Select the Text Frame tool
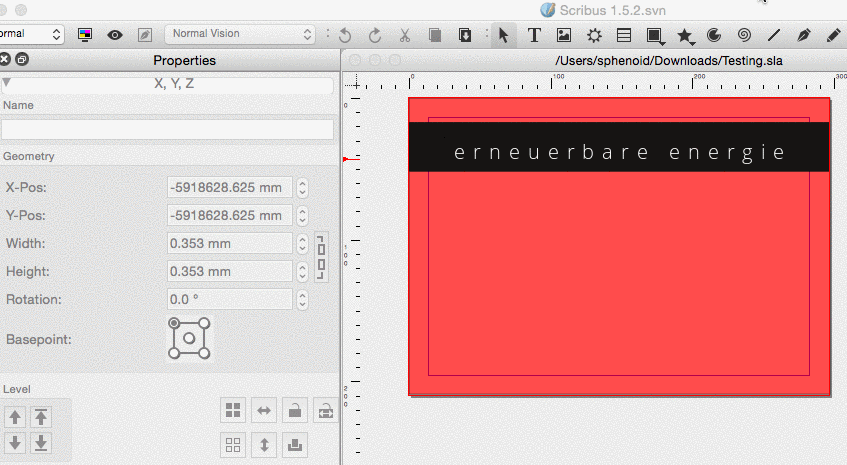This screenshot has height=465, width=847. 534,35
